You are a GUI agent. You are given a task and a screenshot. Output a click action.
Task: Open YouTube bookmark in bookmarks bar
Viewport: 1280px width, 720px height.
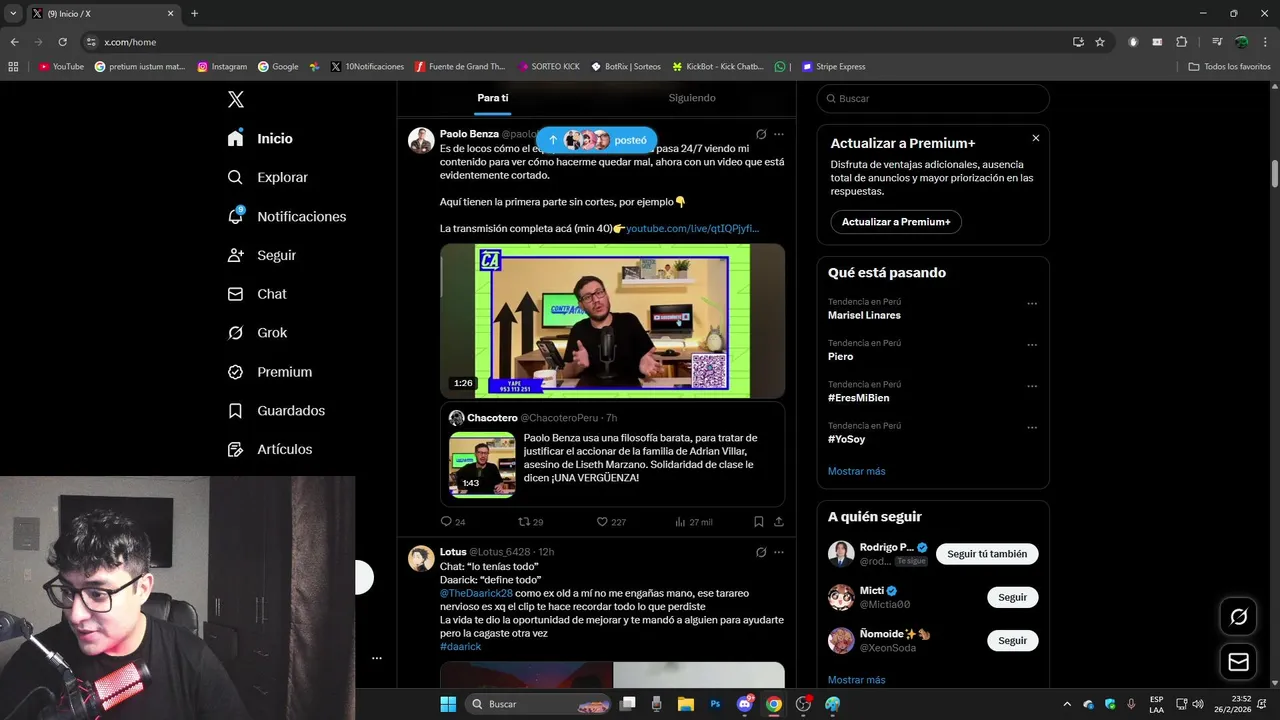click(x=61, y=67)
